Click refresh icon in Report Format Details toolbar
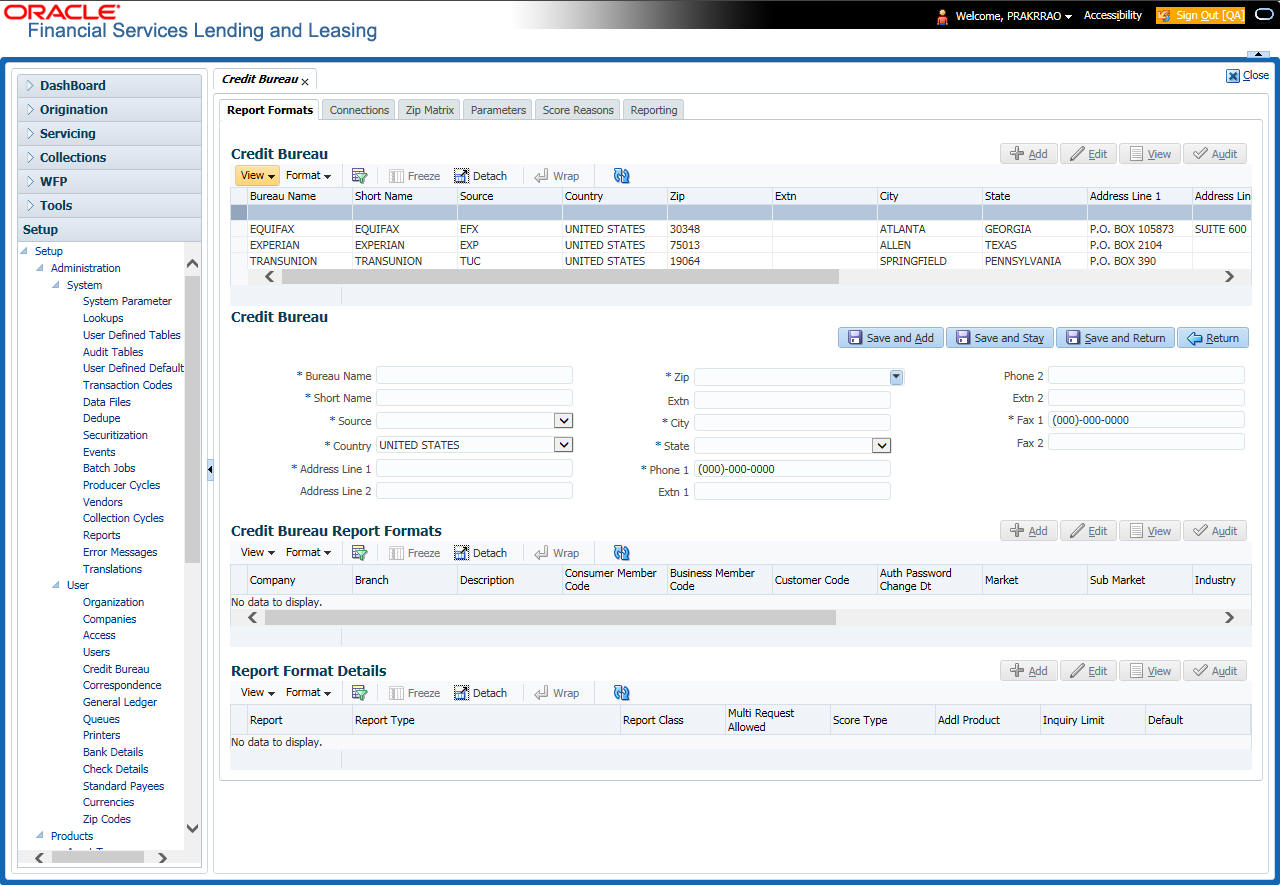 [621, 693]
